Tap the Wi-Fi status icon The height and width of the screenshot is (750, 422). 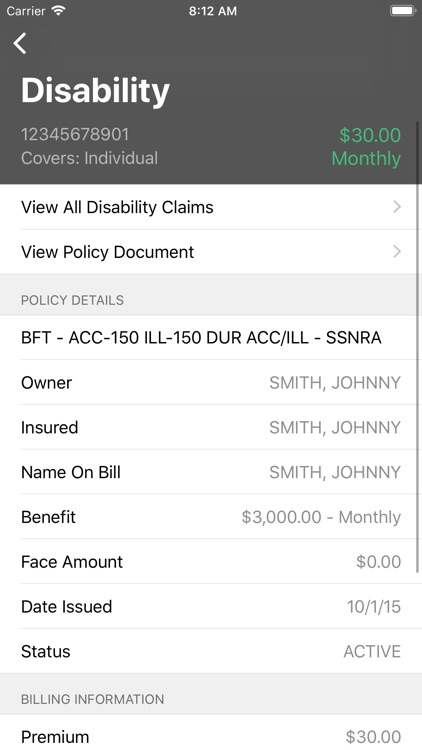pyautogui.click(x=58, y=11)
